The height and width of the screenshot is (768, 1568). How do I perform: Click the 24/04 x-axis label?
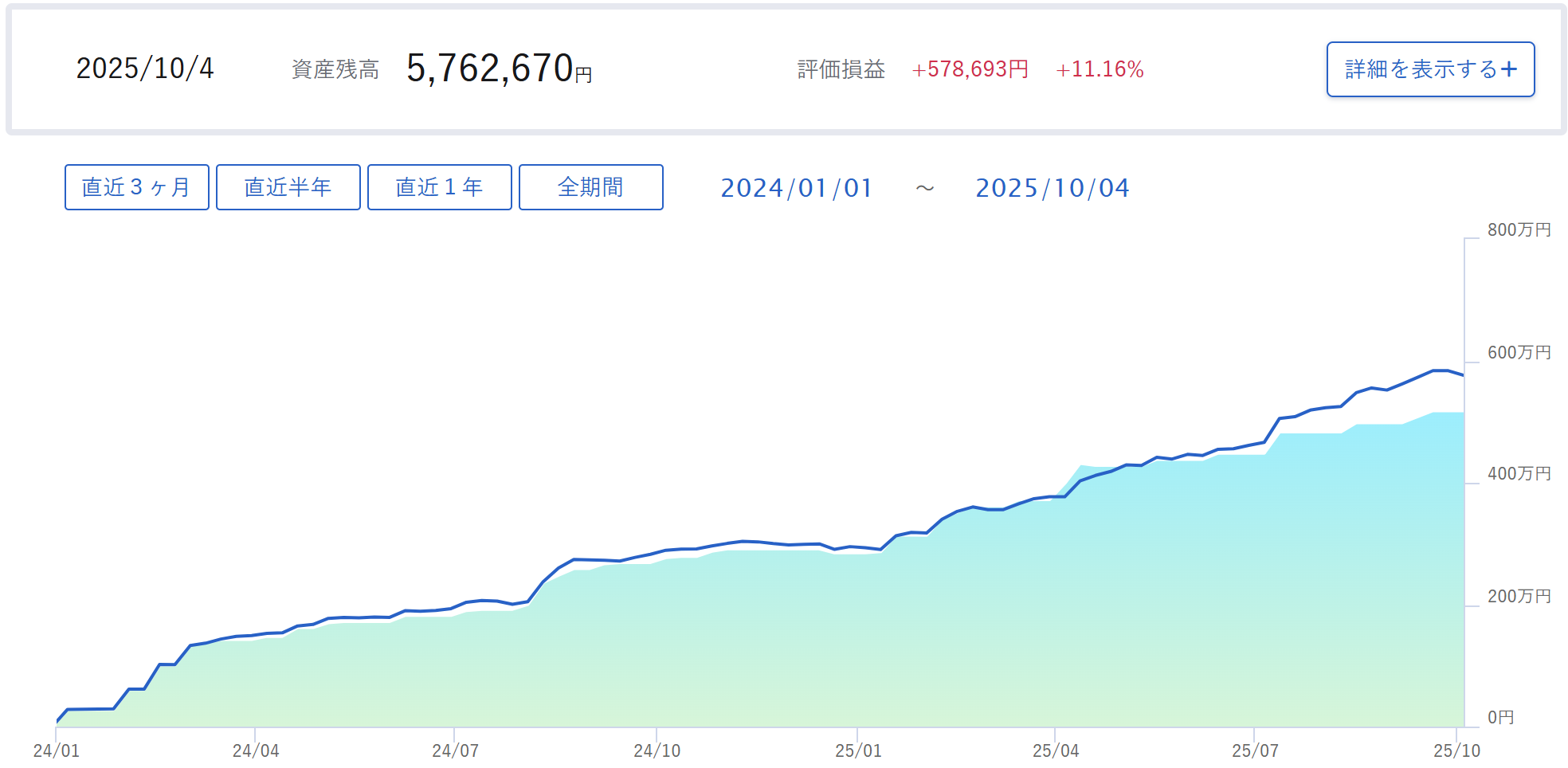[x=256, y=750]
